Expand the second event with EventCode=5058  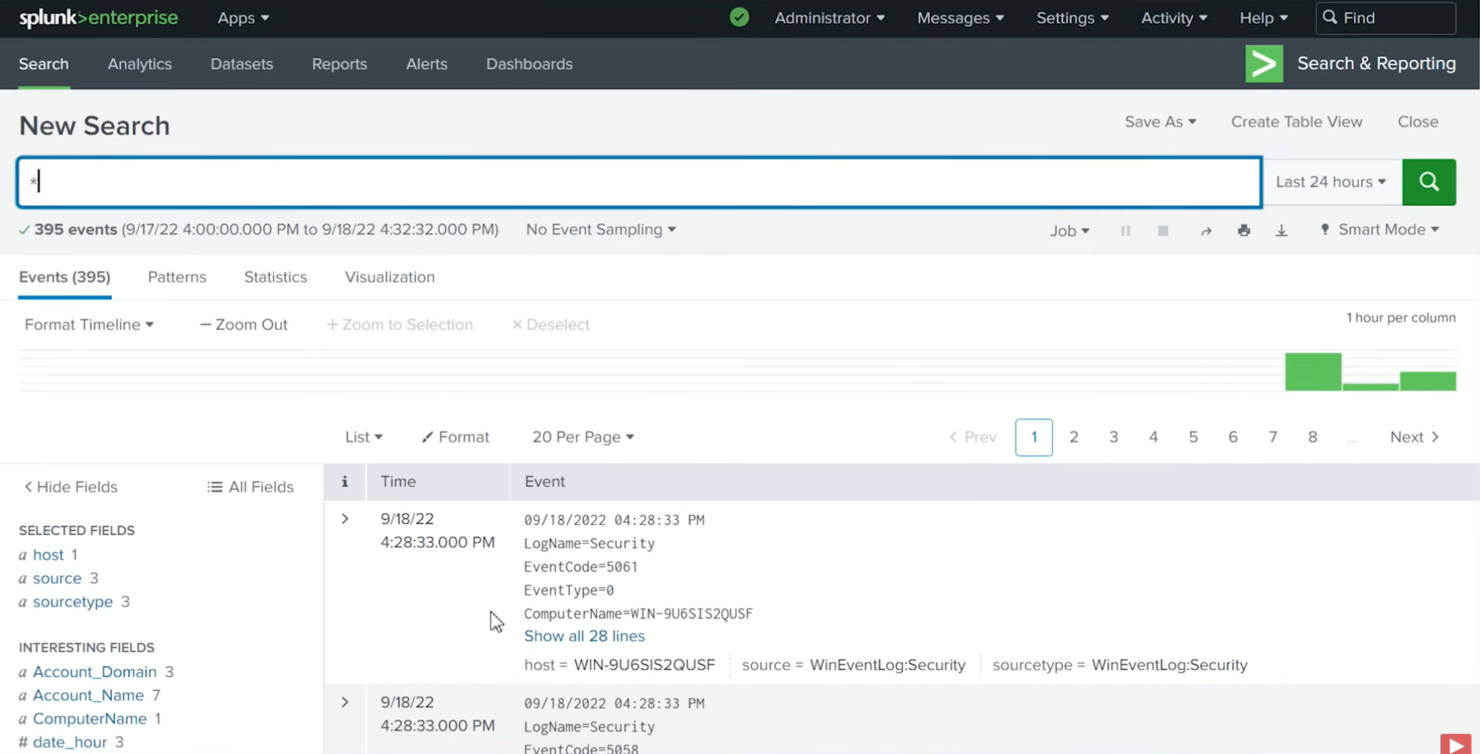pos(345,703)
